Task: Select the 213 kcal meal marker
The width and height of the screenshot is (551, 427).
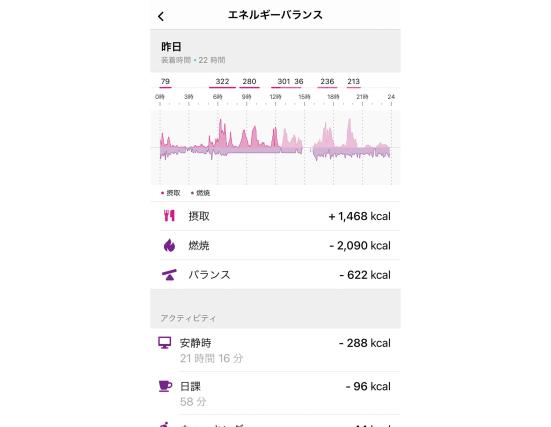Action: [x=354, y=82]
